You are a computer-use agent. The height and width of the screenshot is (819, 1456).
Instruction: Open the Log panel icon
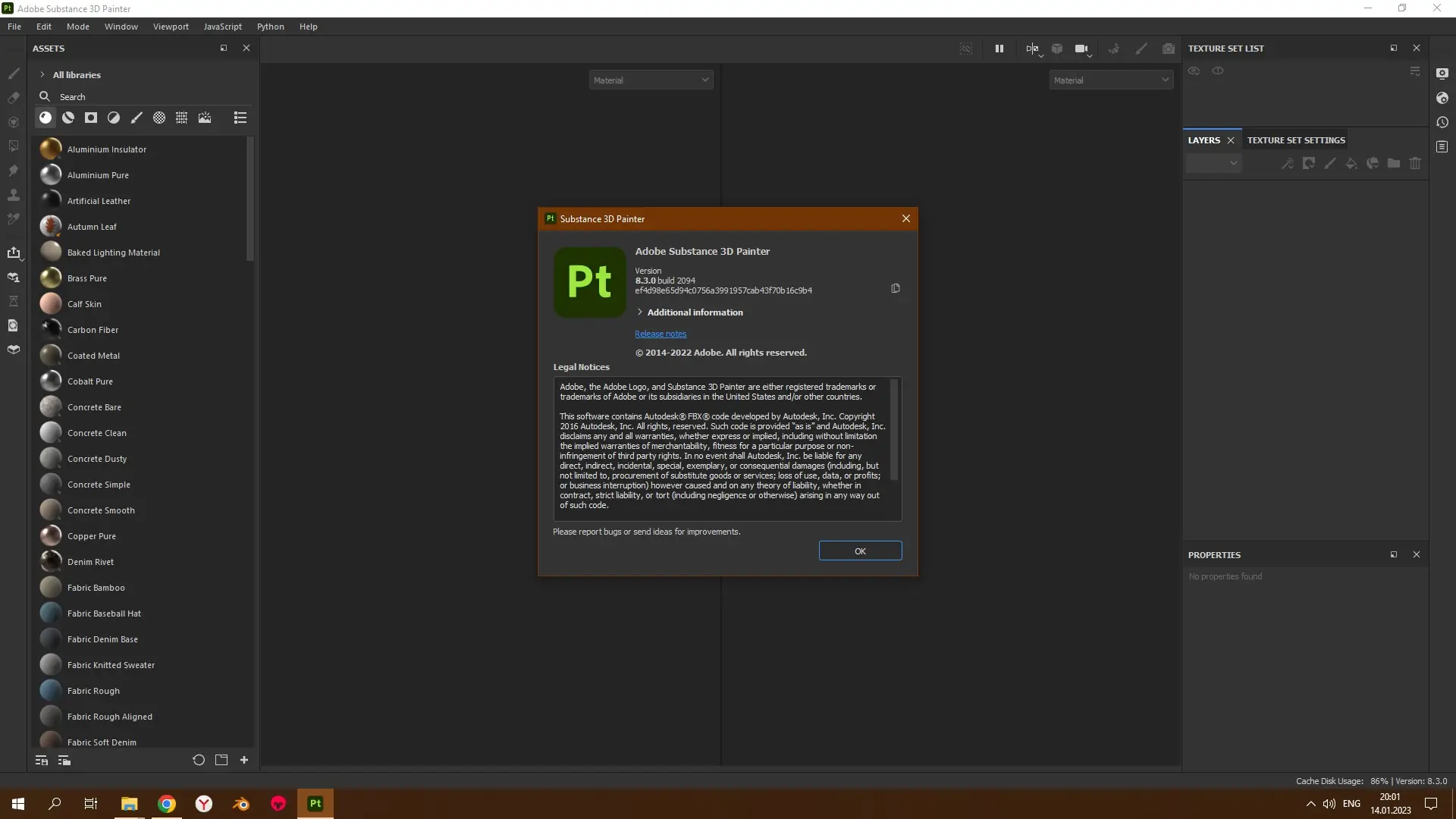click(1442, 146)
